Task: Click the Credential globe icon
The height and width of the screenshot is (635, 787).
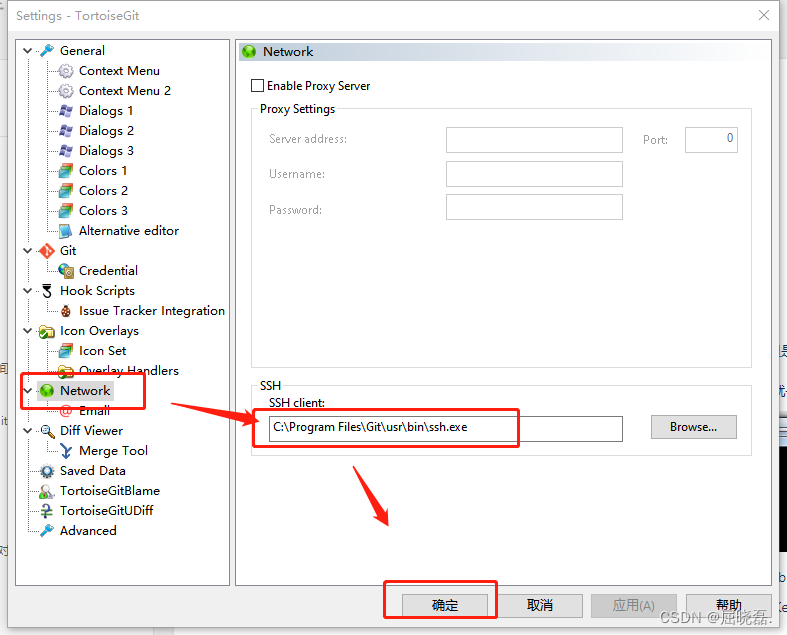Action: click(x=66, y=271)
